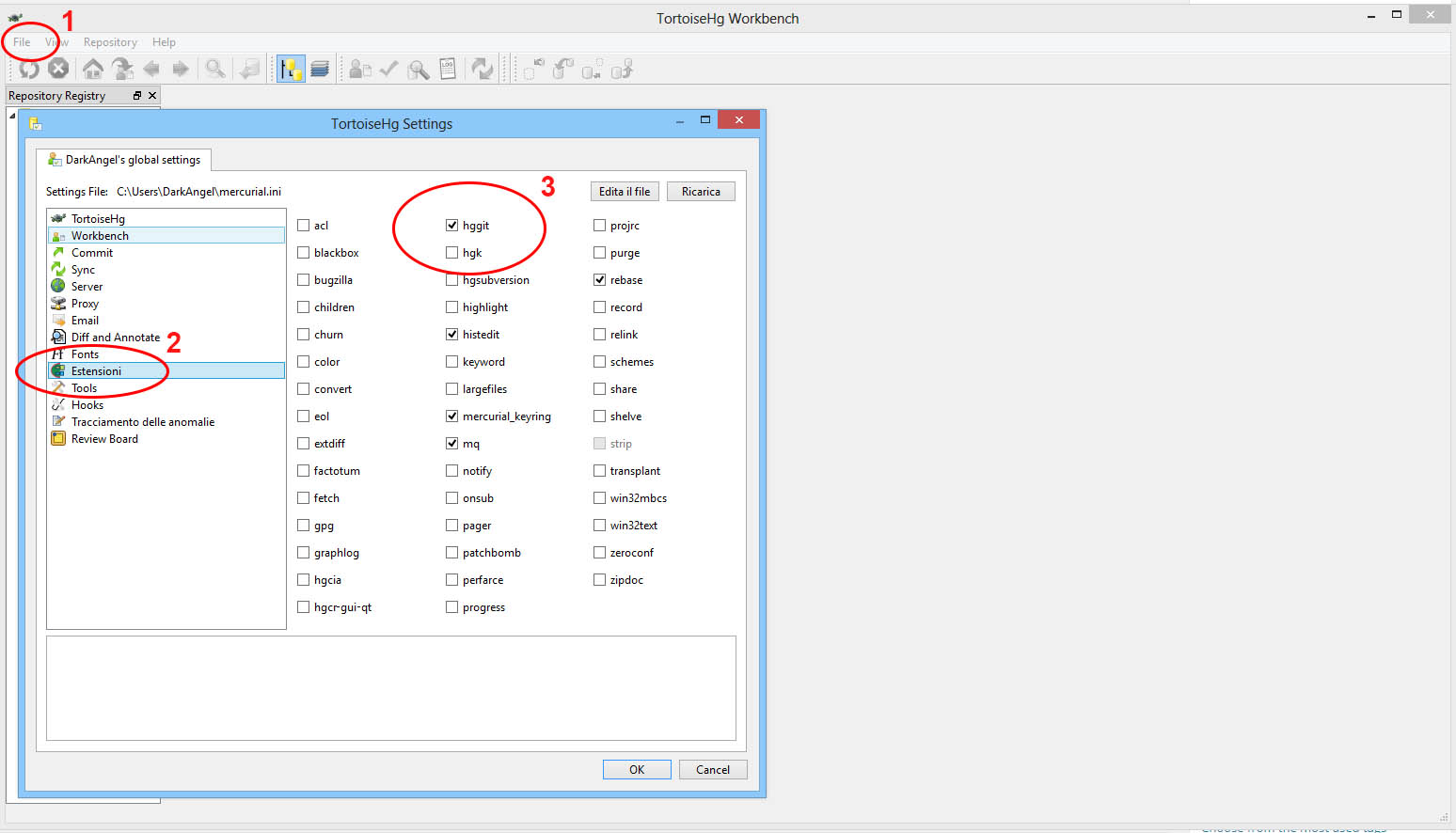Select Fonts settings category
Image resolution: width=1456 pixels, height=833 pixels.
tap(166, 354)
